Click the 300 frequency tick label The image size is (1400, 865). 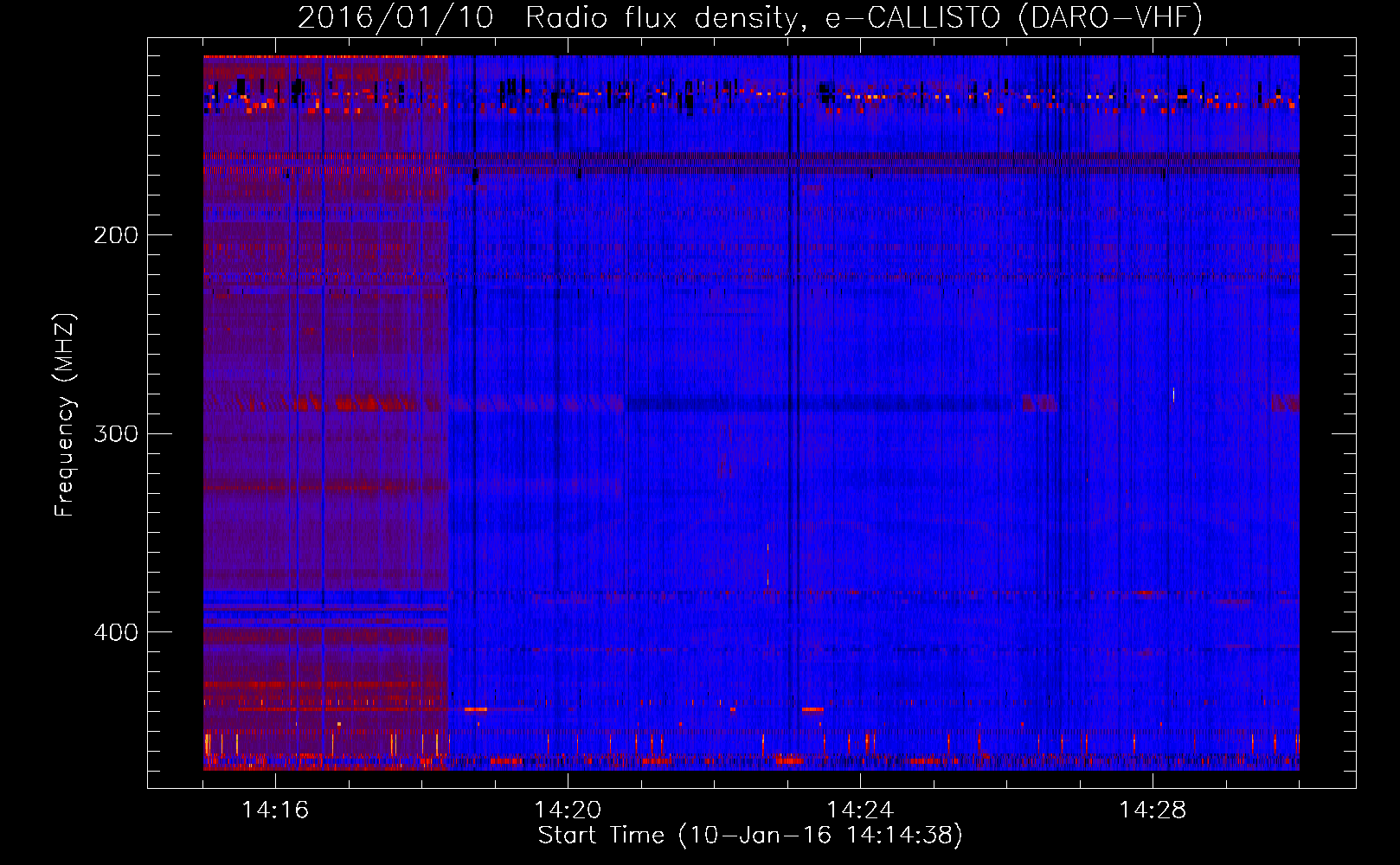point(116,433)
